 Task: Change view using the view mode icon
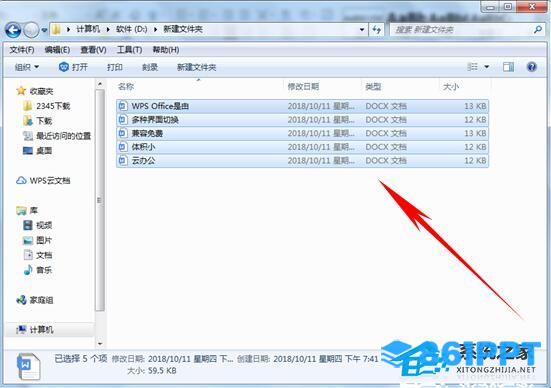[472, 67]
